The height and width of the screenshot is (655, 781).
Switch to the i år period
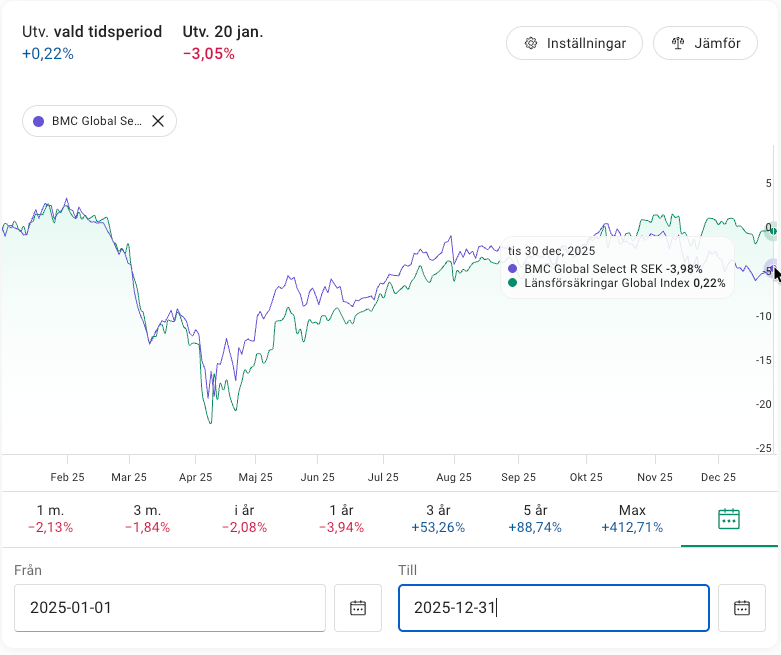point(244,519)
